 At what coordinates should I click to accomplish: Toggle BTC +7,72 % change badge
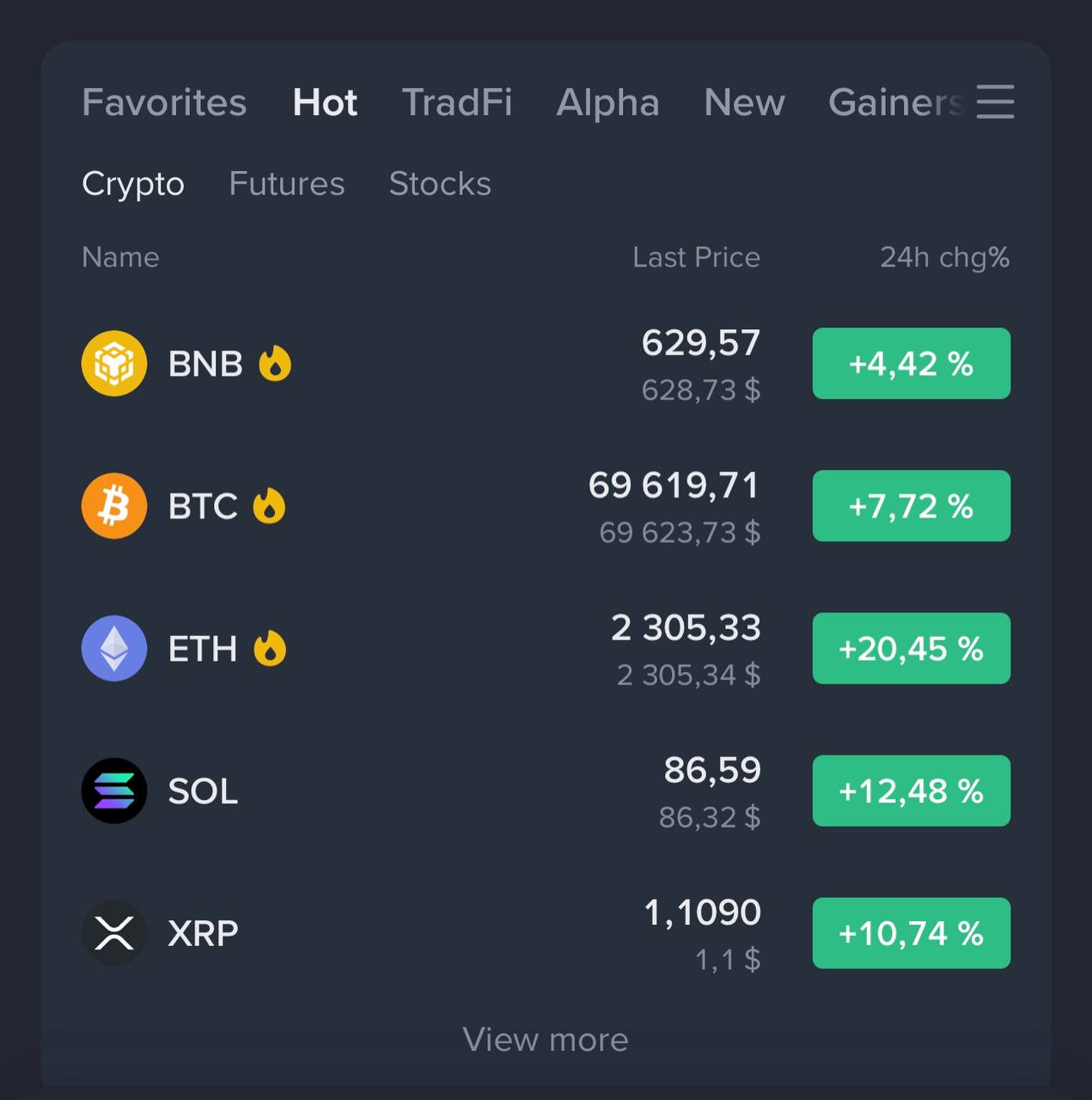[x=912, y=506]
